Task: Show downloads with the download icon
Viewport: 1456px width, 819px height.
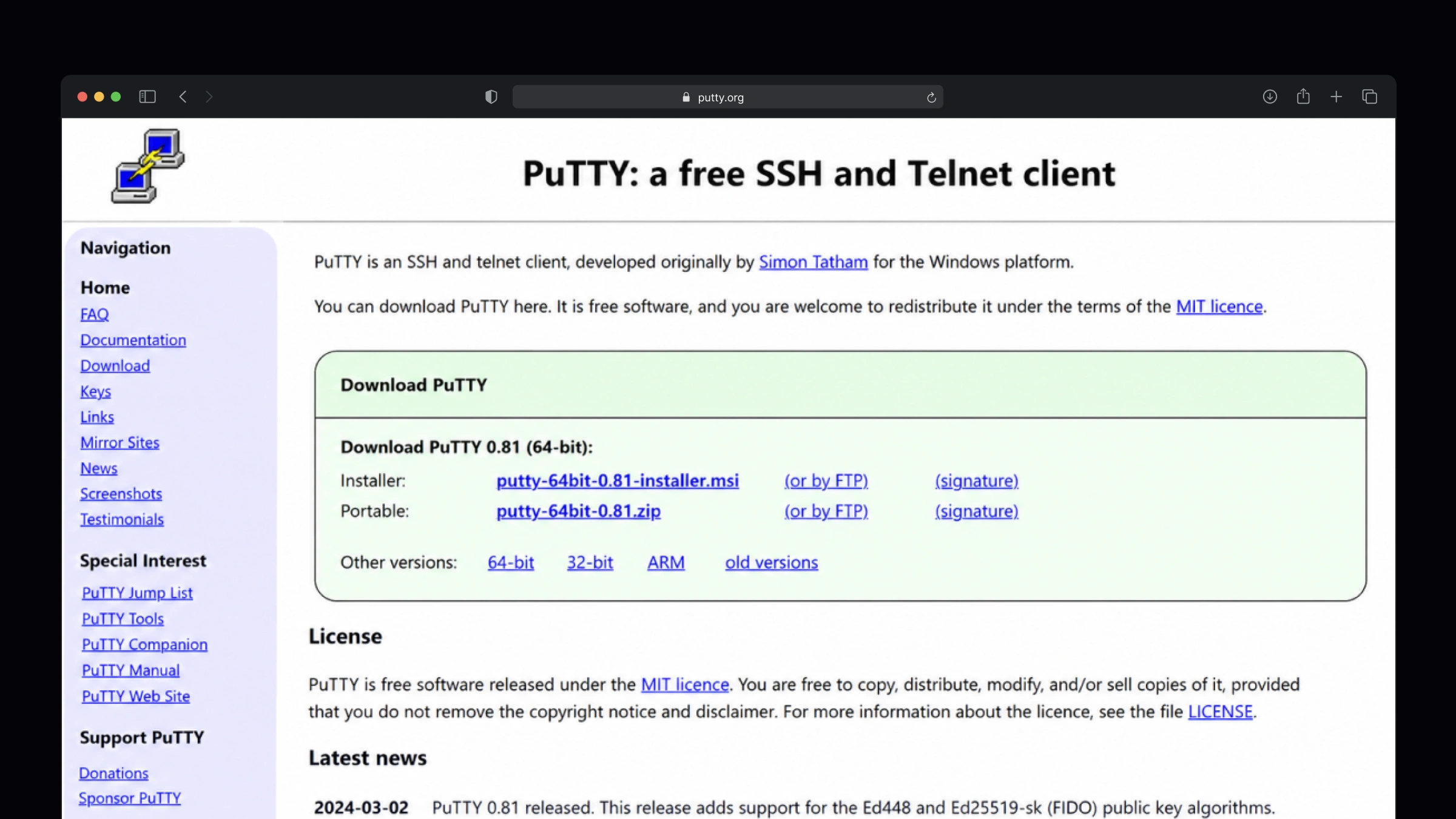Action: tap(1270, 96)
